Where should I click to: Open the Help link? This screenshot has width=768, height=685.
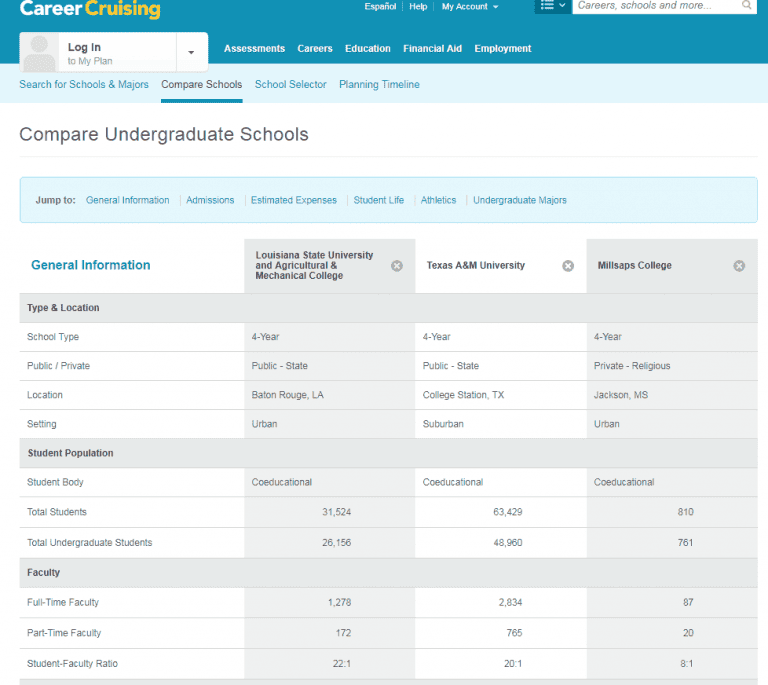click(x=418, y=7)
